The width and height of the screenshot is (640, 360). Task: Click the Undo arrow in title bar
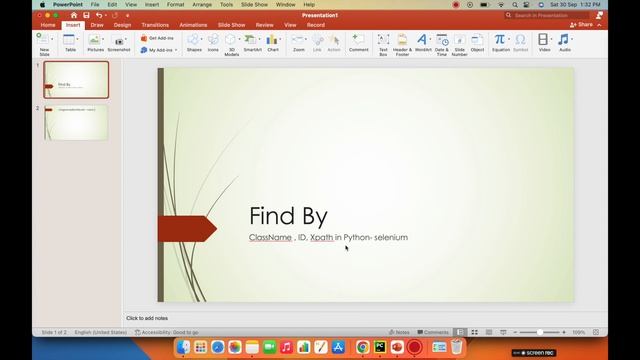99,16
